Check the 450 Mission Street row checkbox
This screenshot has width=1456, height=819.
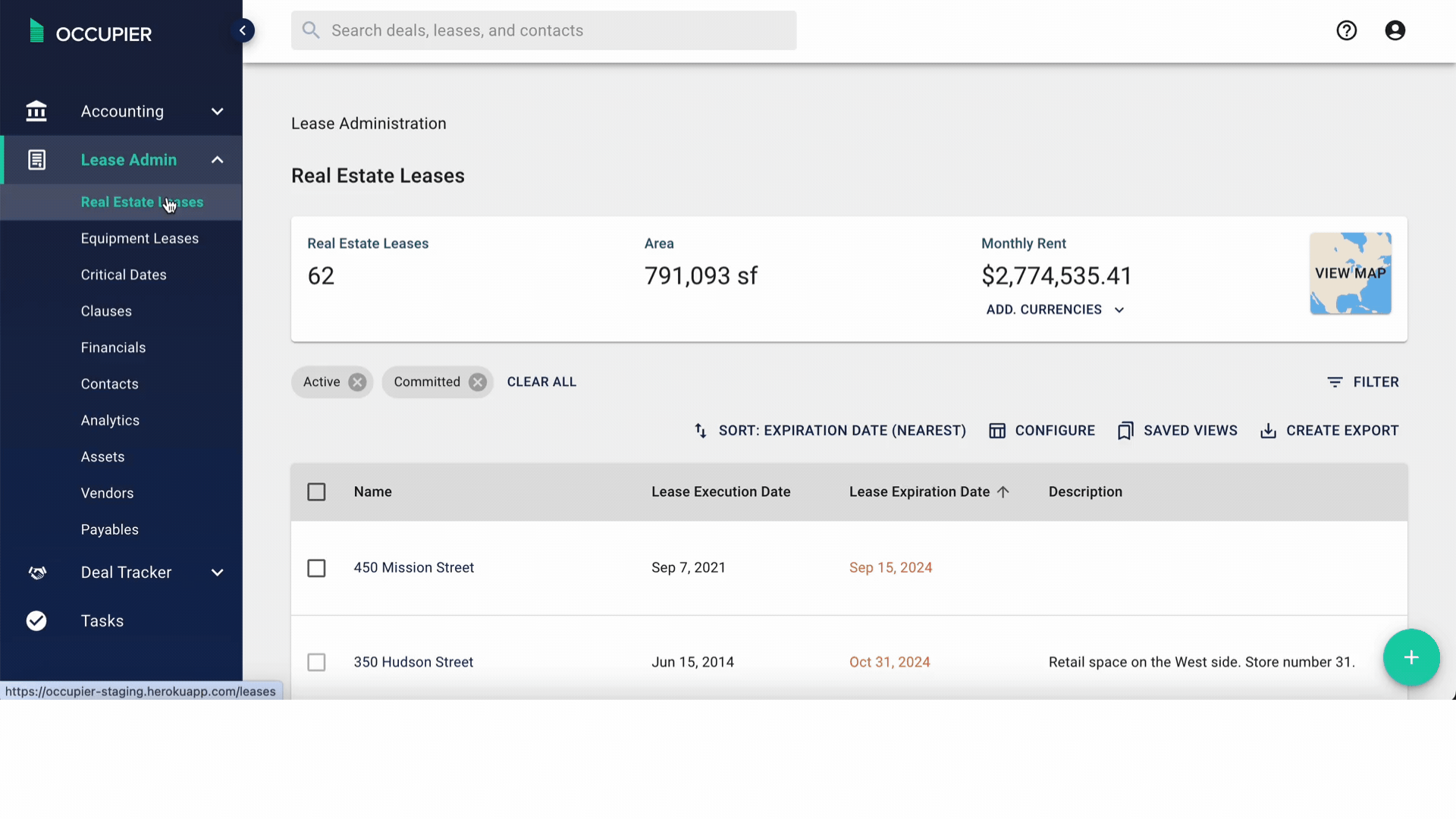click(x=316, y=568)
